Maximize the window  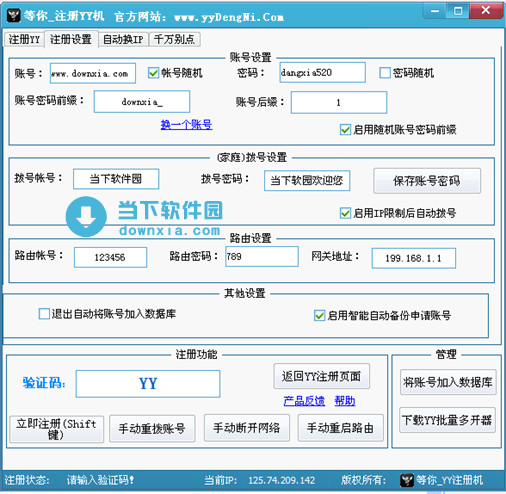pyautogui.click(x=458, y=11)
